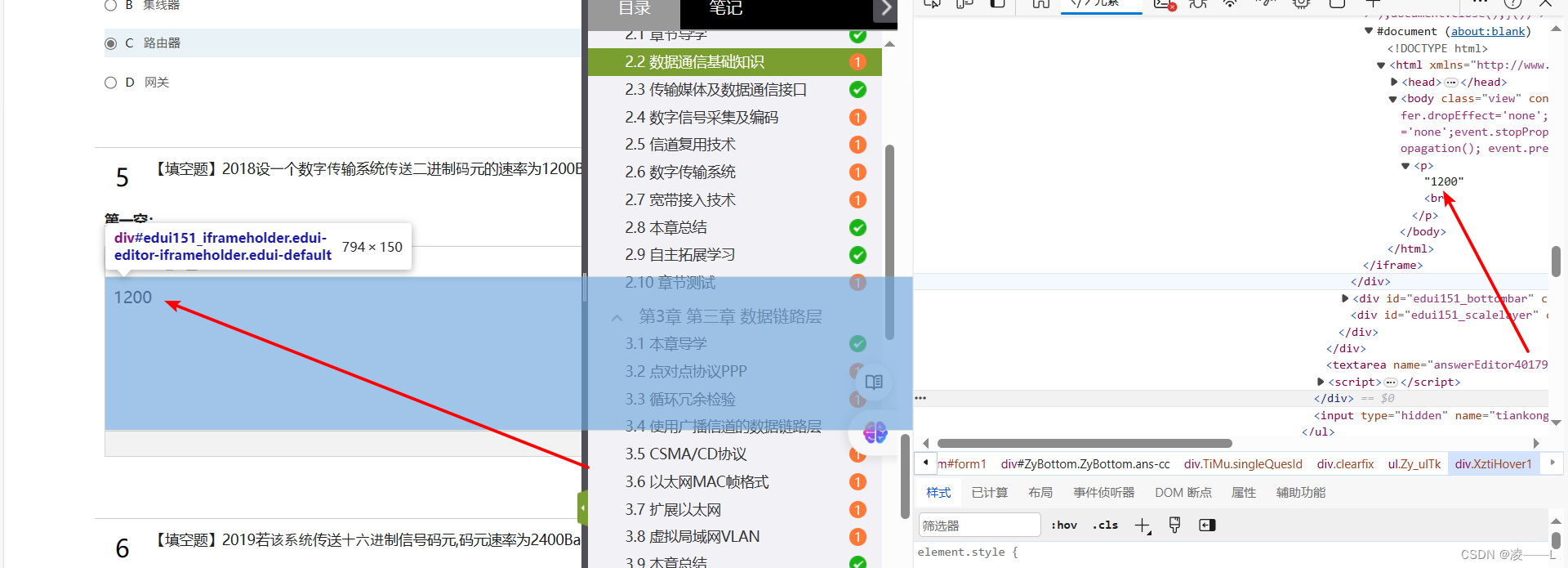
Task: Expand the div id="edui151_bottombar" node
Action: [1345, 298]
